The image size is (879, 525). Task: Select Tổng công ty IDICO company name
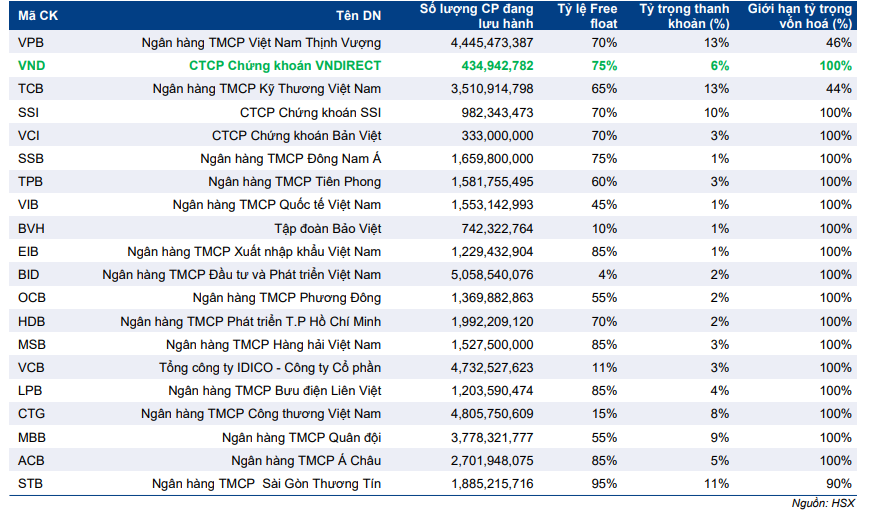(270, 368)
